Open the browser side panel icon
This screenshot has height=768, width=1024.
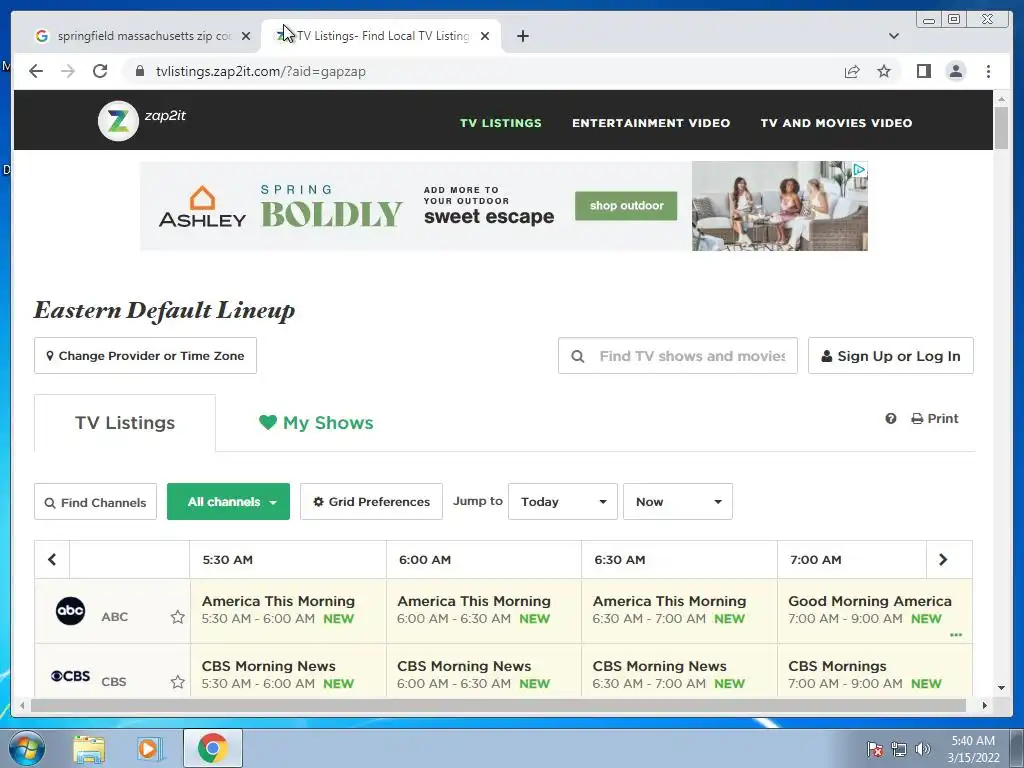[923, 71]
